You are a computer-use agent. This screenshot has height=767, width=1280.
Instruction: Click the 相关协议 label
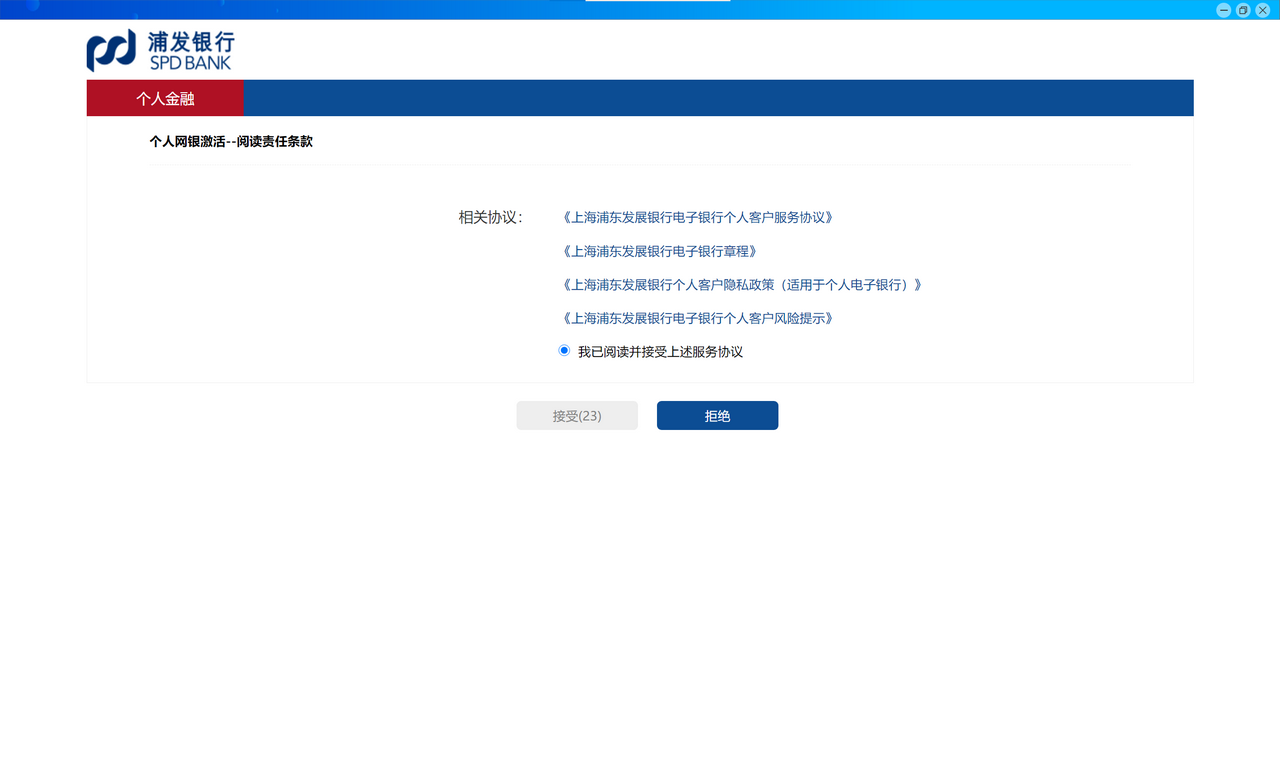click(x=490, y=217)
